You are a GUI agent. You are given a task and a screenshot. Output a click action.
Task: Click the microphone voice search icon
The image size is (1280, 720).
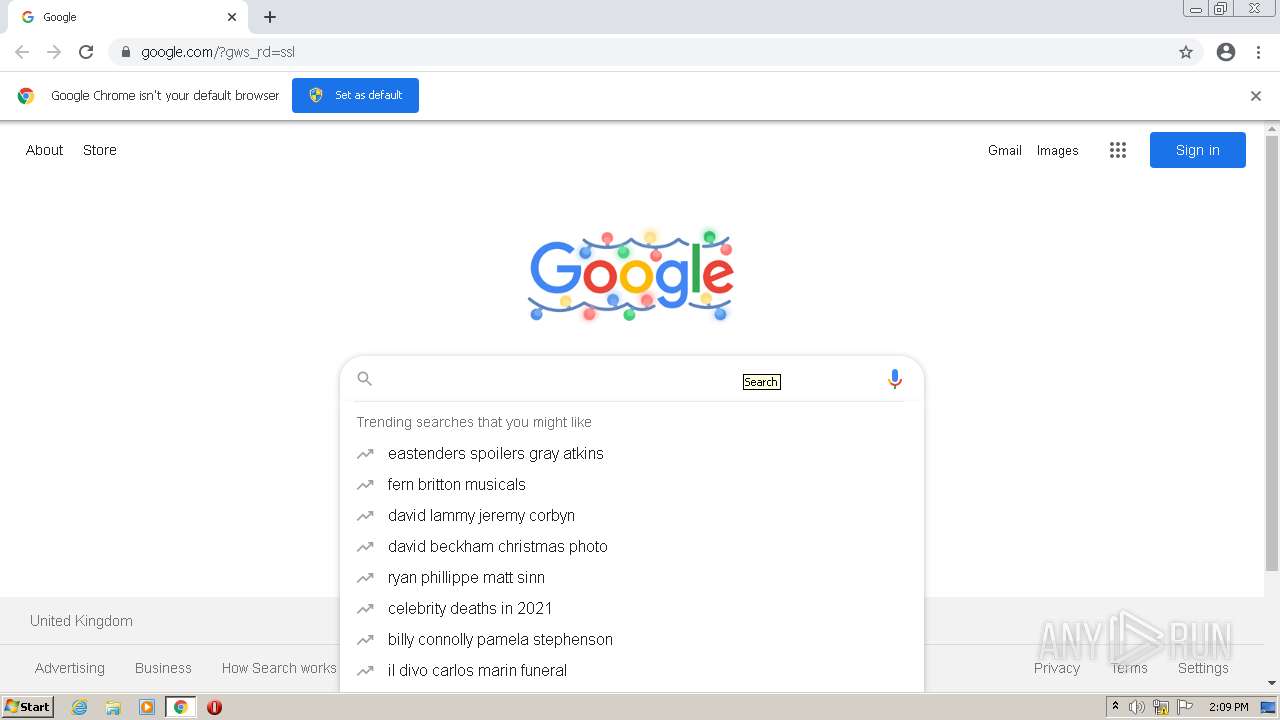pyautogui.click(x=895, y=379)
